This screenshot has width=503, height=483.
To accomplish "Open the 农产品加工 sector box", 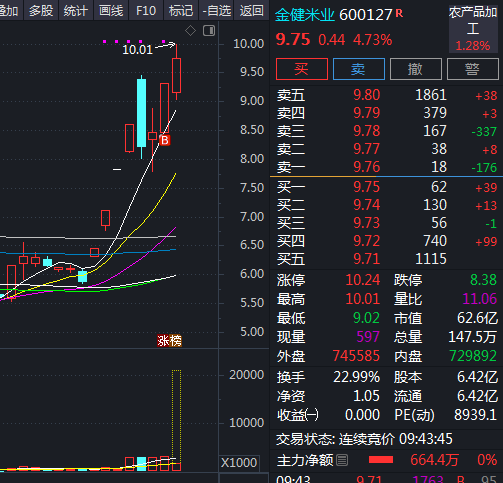I will point(473,29).
